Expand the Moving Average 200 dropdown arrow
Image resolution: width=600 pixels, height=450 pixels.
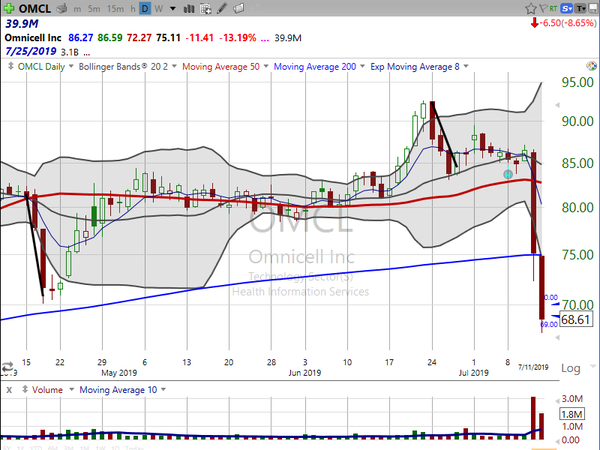pos(362,67)
